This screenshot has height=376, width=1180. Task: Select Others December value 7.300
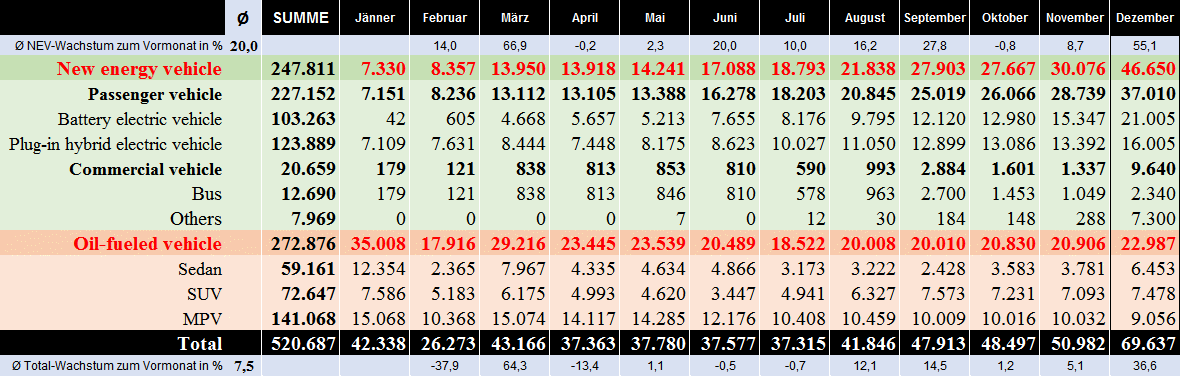(x=1153, y=219)
